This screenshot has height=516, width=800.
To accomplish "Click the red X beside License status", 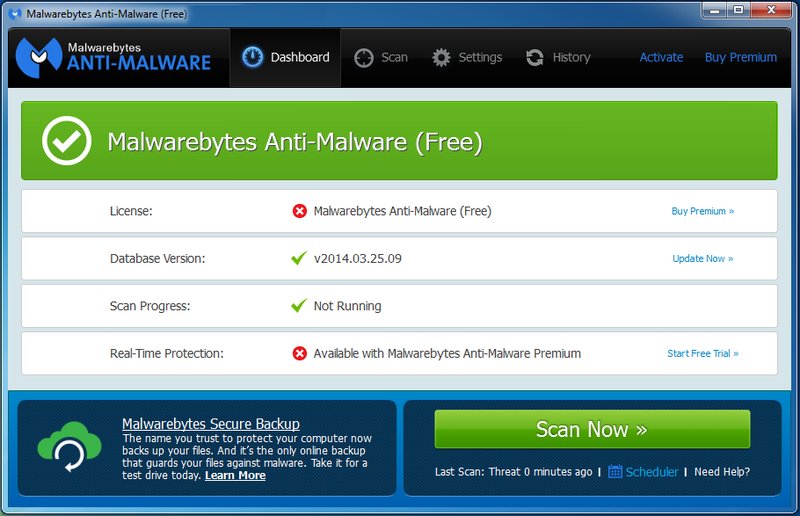I will (x=299, y=211).
